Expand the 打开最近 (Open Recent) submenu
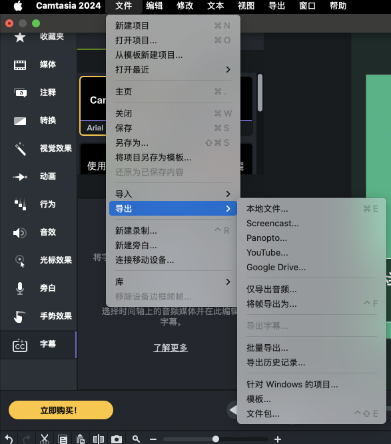Screen dimensions: 391x444 coord(173,70)
